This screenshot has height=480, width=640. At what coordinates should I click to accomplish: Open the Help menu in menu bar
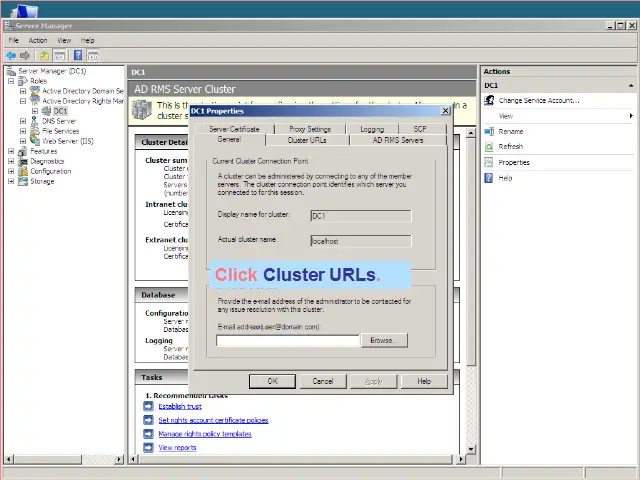point(87,40)
